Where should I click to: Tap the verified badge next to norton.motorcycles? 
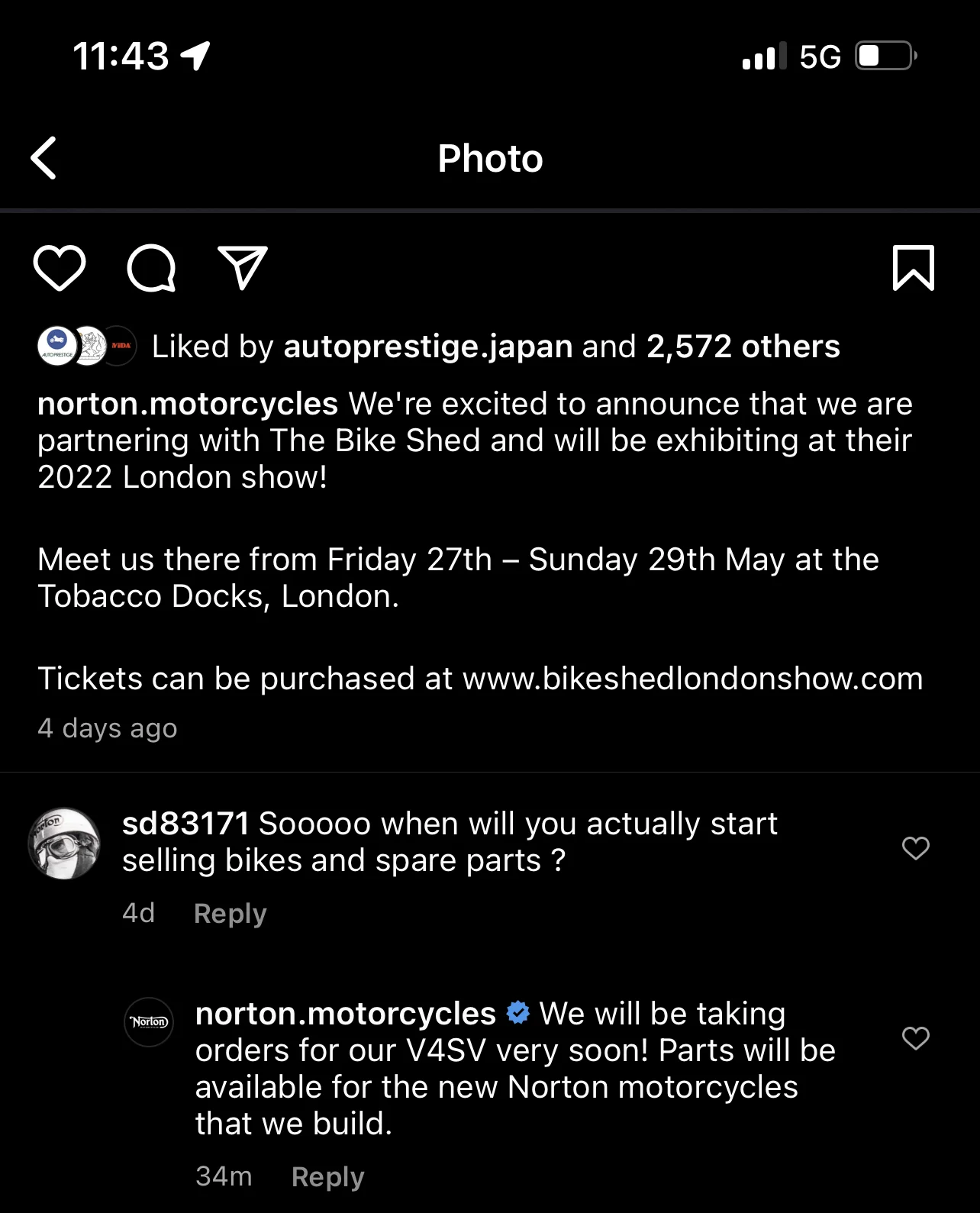click(x=518, y=1013)
